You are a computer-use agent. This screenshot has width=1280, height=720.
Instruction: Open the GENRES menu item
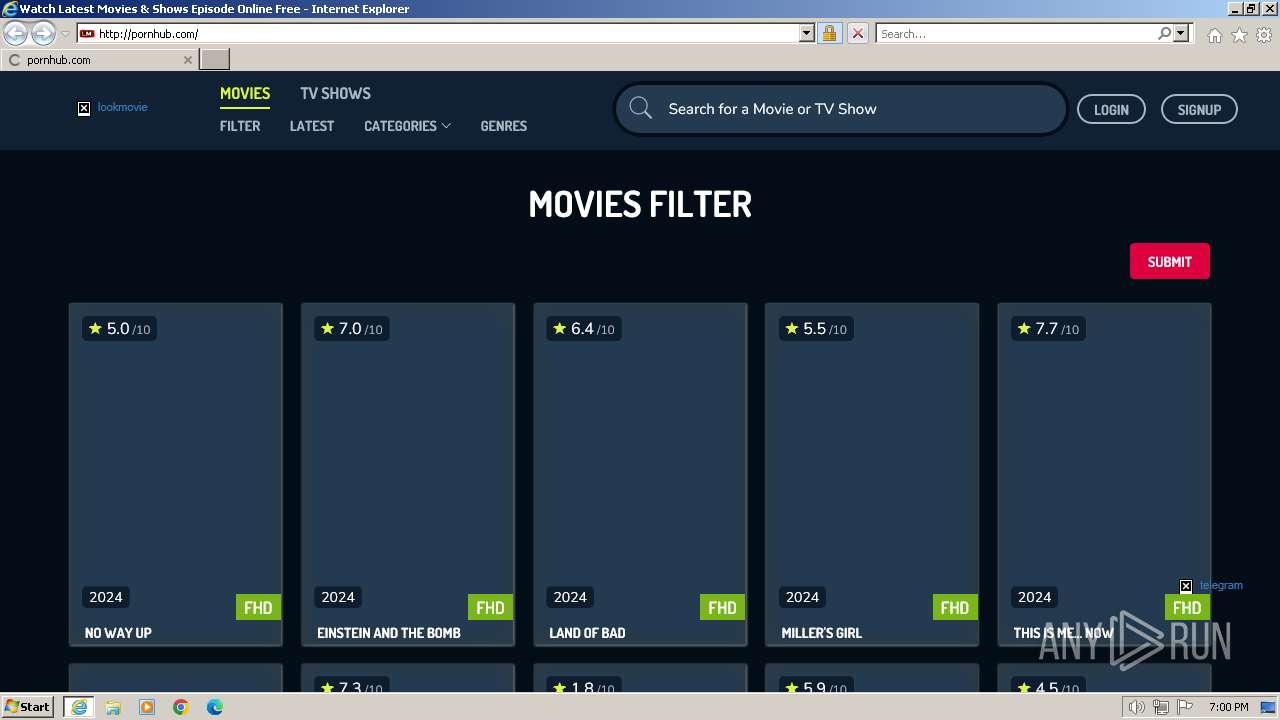pos(503,126)
